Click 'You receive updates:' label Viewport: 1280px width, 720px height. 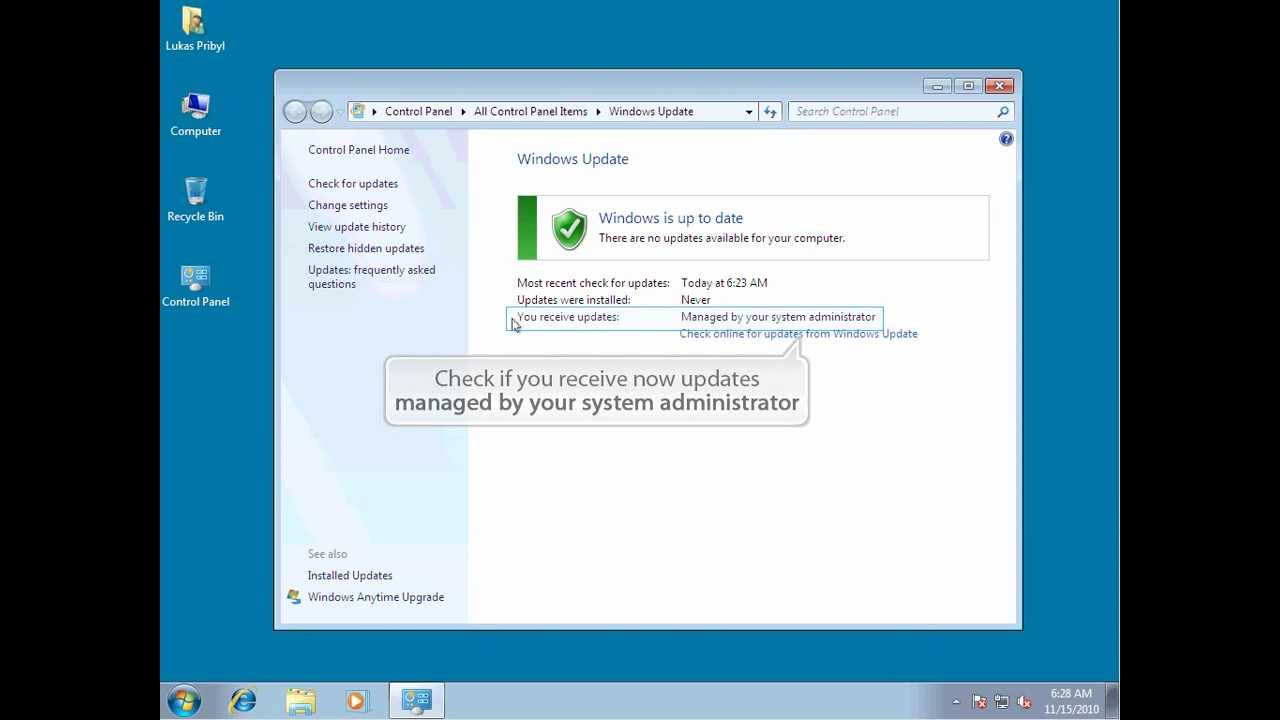(x=568, y=317)
